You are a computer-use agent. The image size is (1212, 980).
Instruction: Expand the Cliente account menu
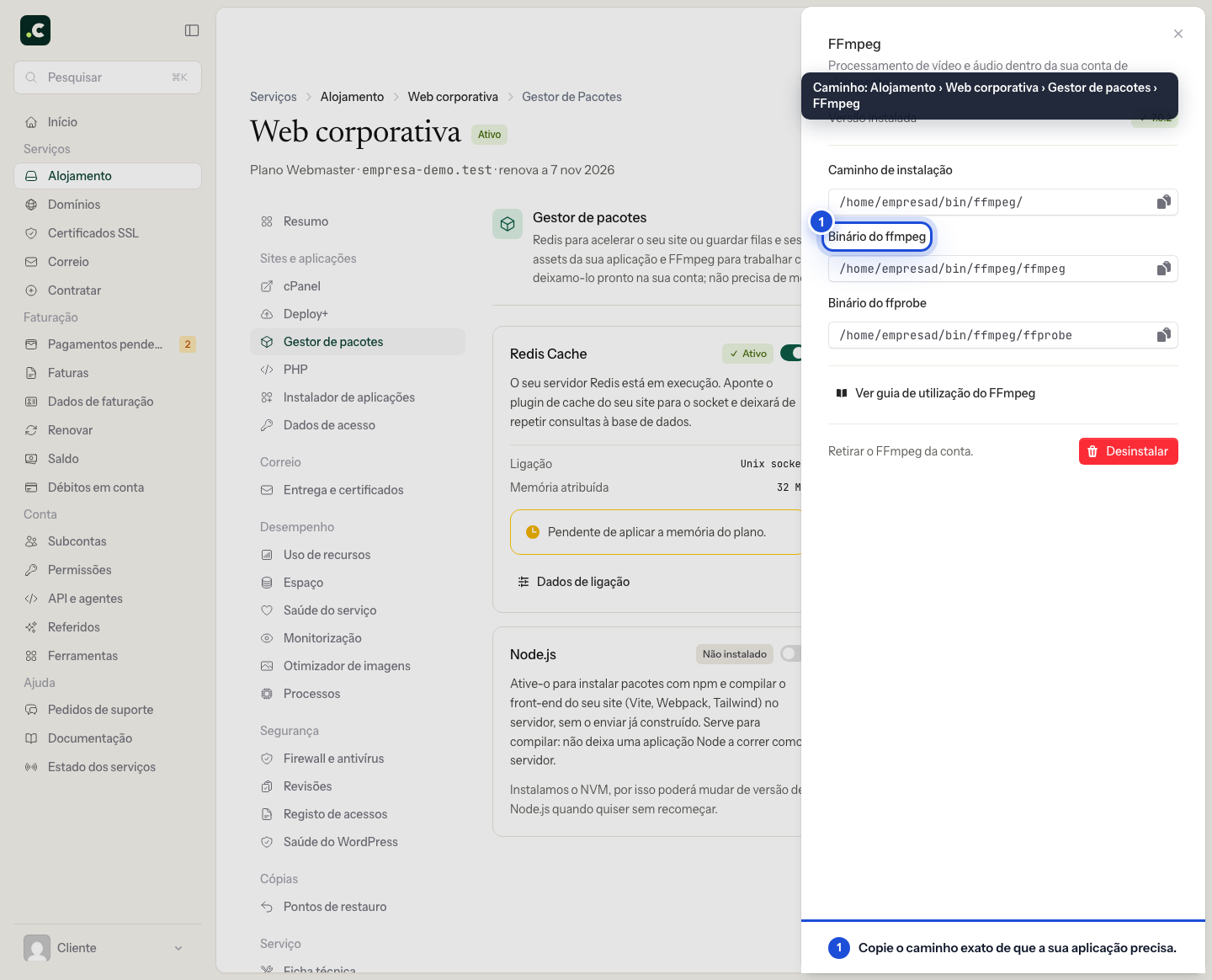108,948
